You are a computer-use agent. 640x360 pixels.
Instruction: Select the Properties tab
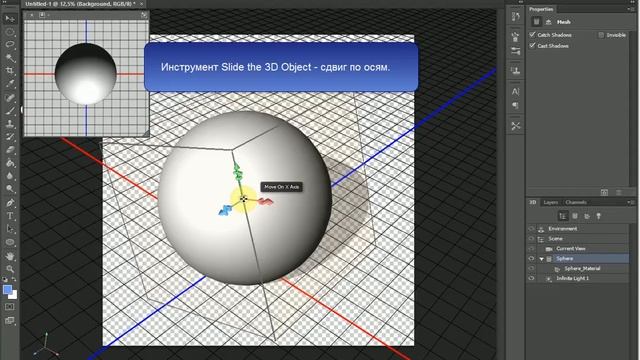point(541,9)
